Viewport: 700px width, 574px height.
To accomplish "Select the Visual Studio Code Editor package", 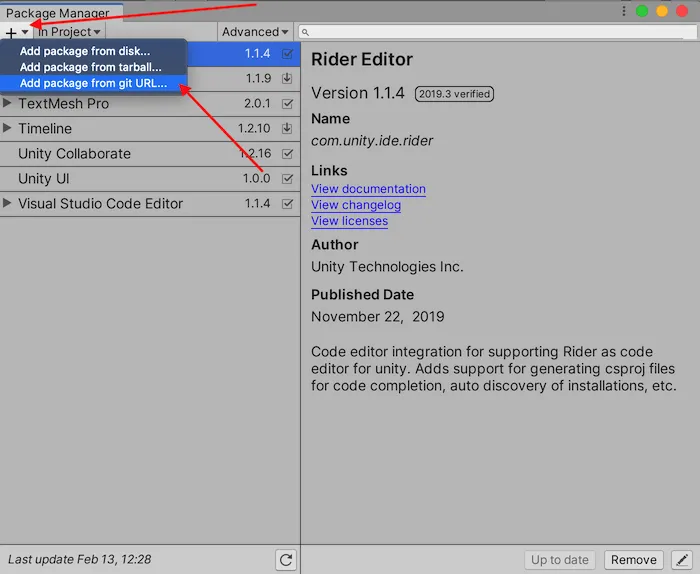I will (150, 204).
